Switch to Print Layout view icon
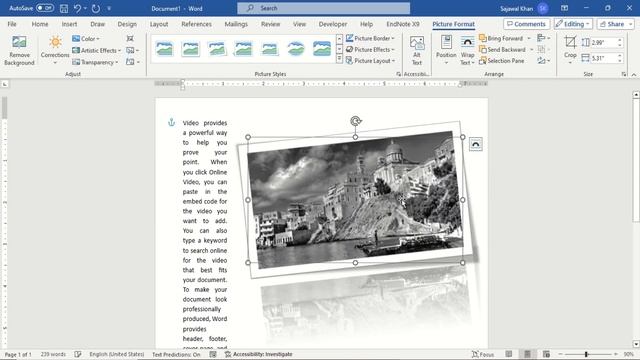This screenshot has height=360, width=640. [x=527, y=354]
